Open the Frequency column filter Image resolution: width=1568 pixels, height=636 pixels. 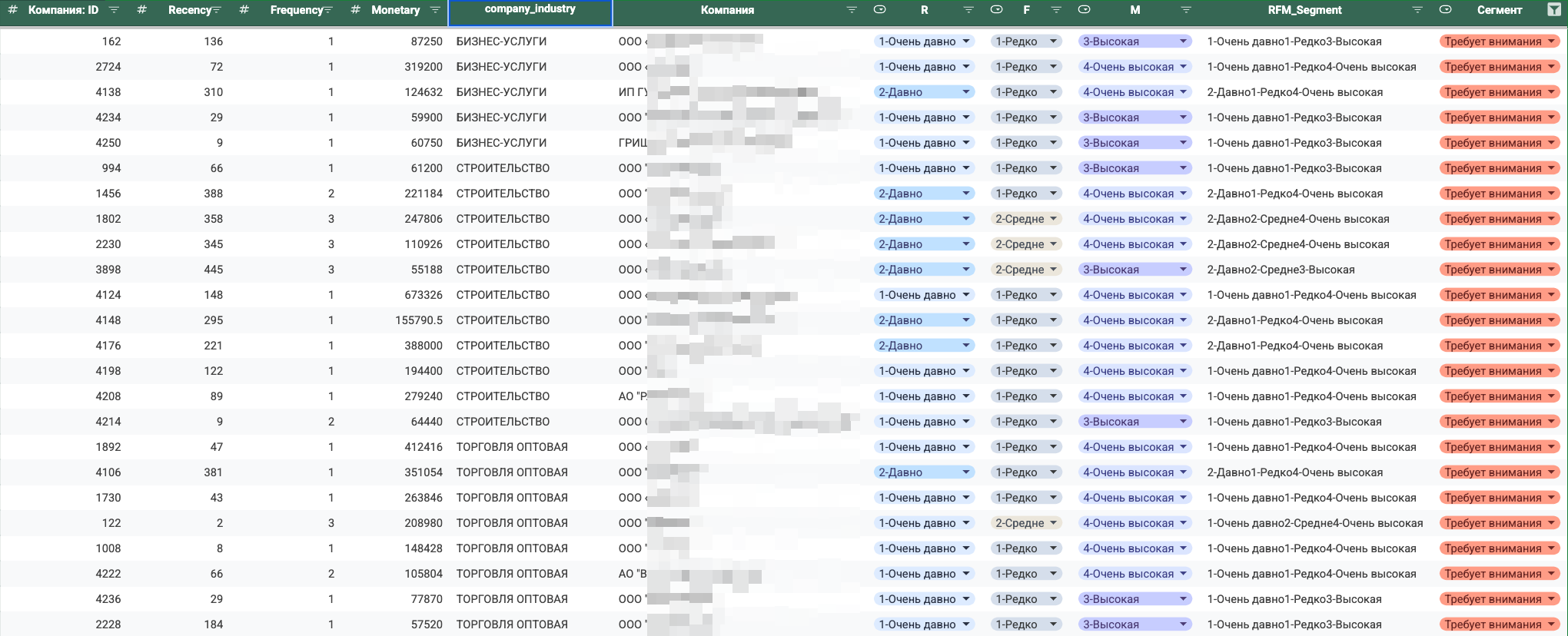[x=328, y=10]
